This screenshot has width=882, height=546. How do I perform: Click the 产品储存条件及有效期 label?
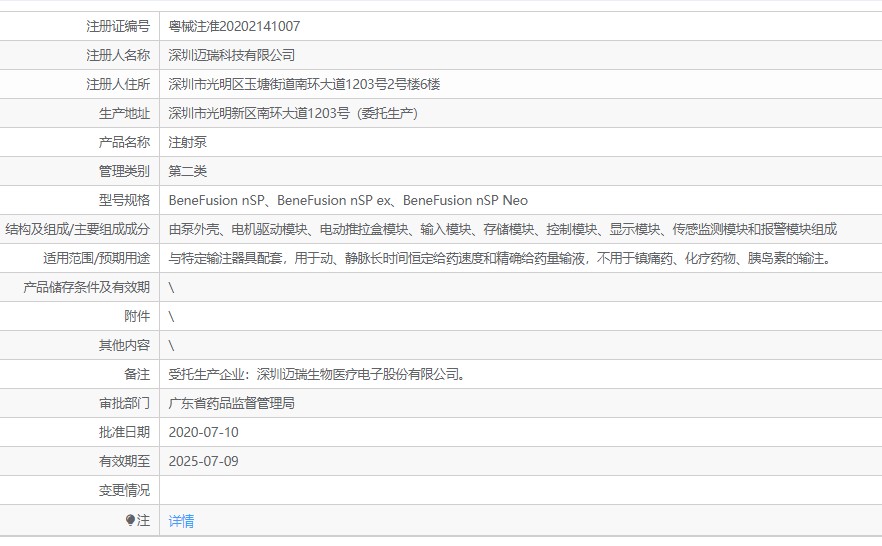87,288
